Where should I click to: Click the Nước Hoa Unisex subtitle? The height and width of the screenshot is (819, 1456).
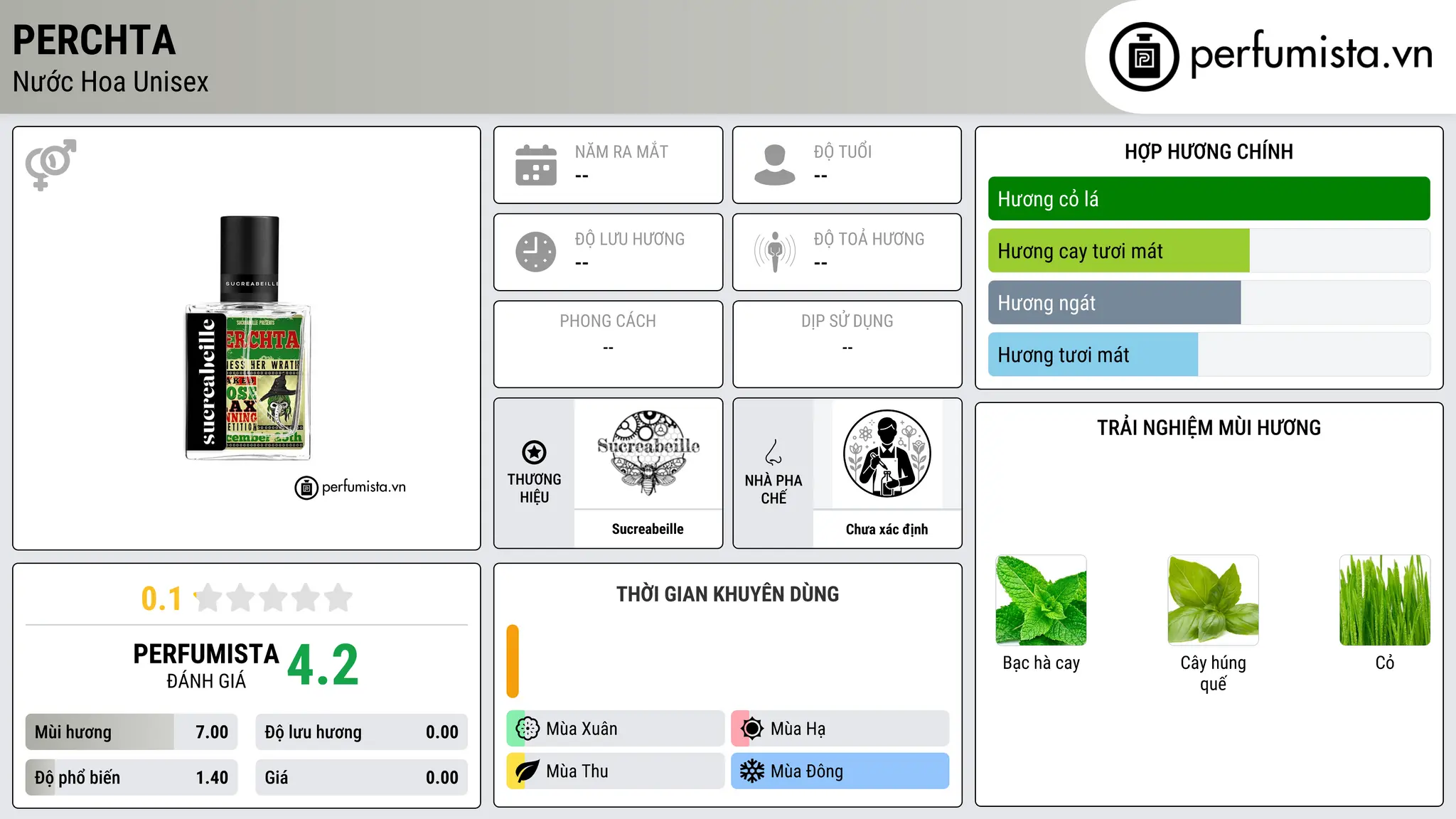tap(110, 82)
